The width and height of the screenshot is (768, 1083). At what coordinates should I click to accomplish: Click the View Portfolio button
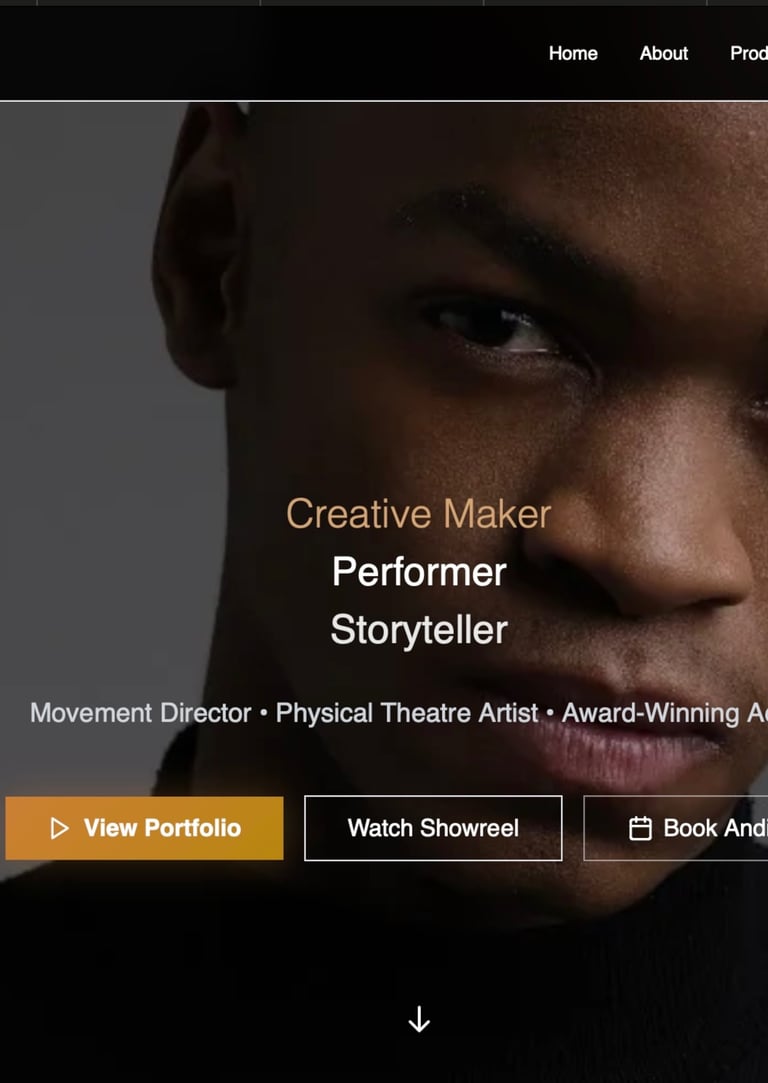144,828
